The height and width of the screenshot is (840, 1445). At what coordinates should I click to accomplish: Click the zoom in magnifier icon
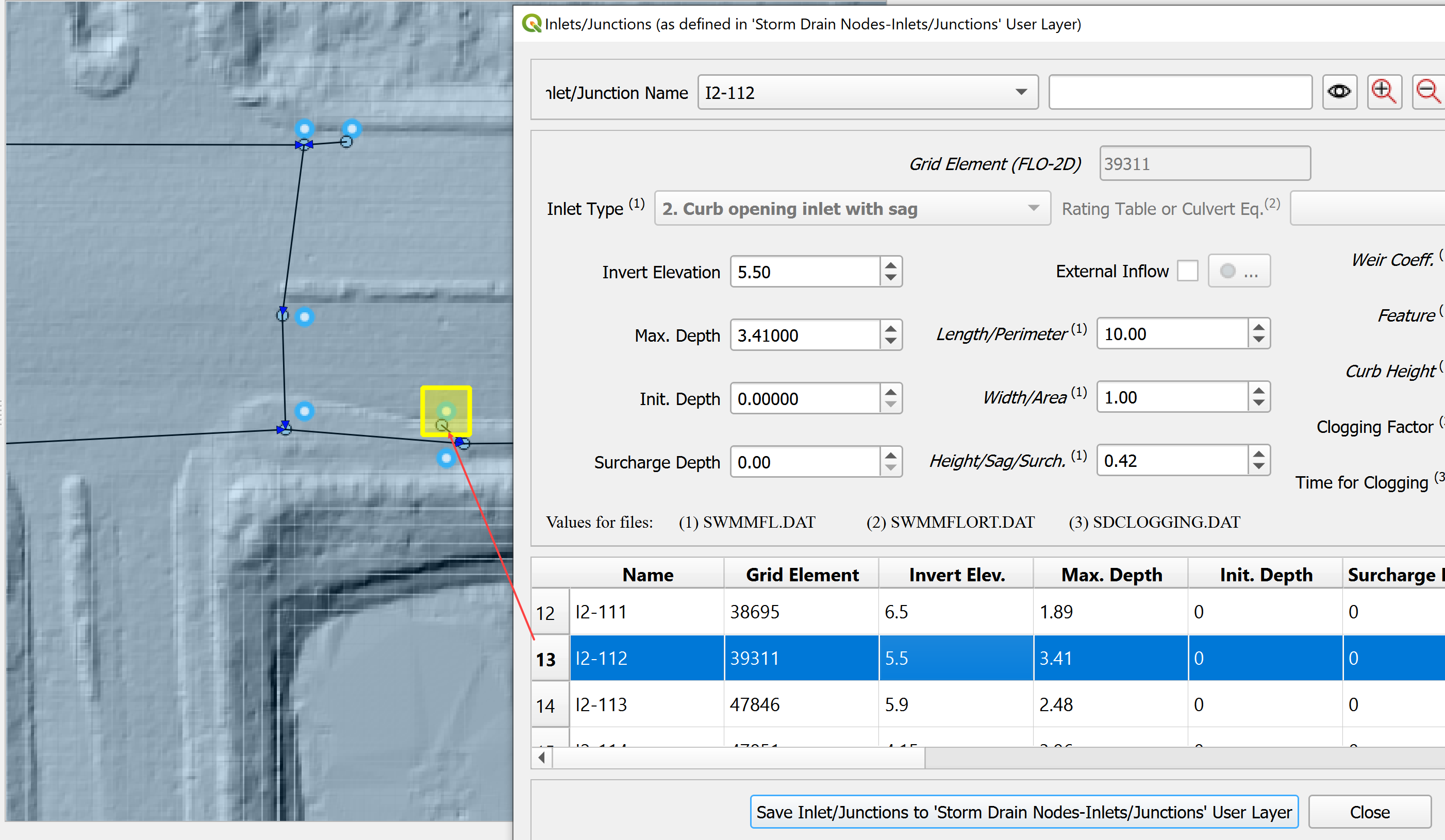click(1383, 92)
